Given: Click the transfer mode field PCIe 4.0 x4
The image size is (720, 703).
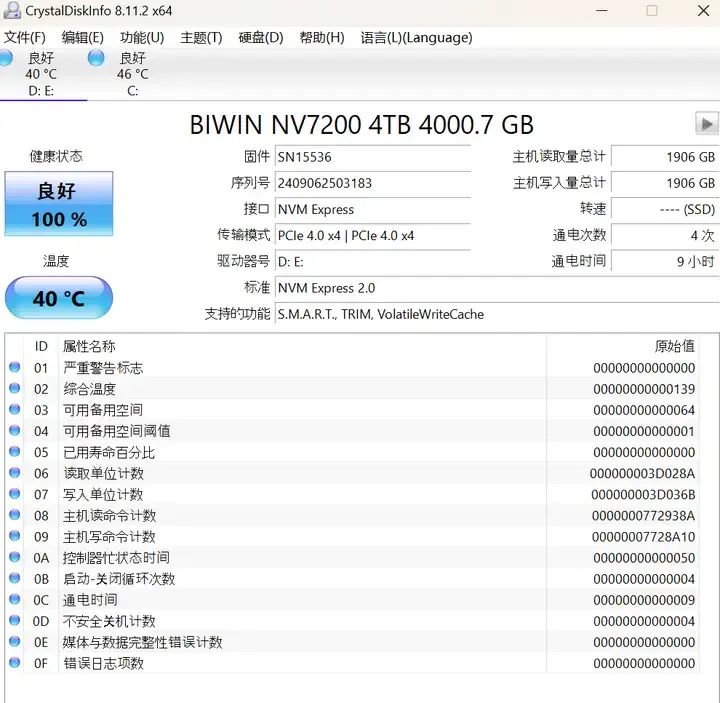Looking at the screenshot, I should pyautogui.click(x=373, y=236).
